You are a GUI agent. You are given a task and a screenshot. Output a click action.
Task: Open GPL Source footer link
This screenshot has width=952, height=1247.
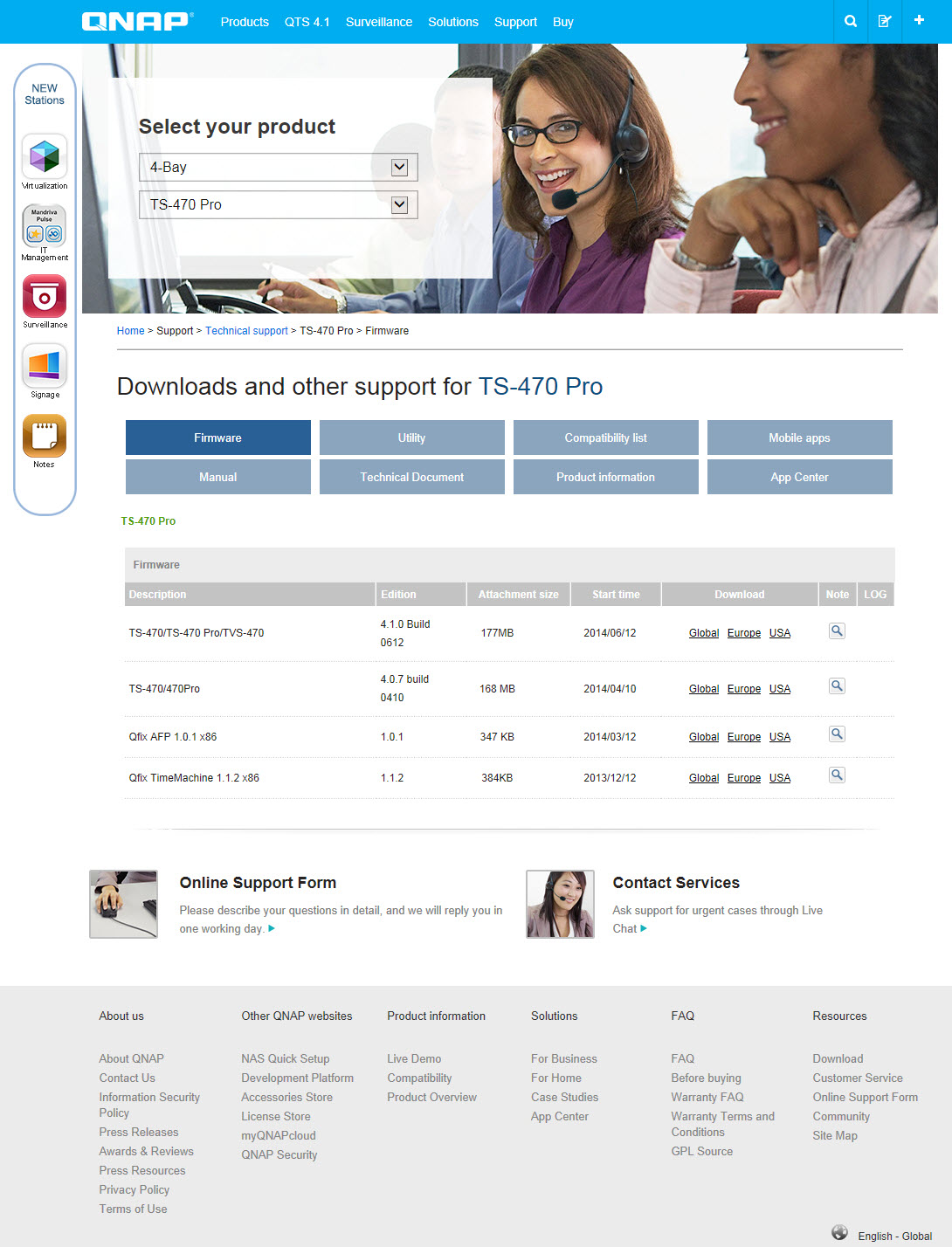coord(702,1151)
